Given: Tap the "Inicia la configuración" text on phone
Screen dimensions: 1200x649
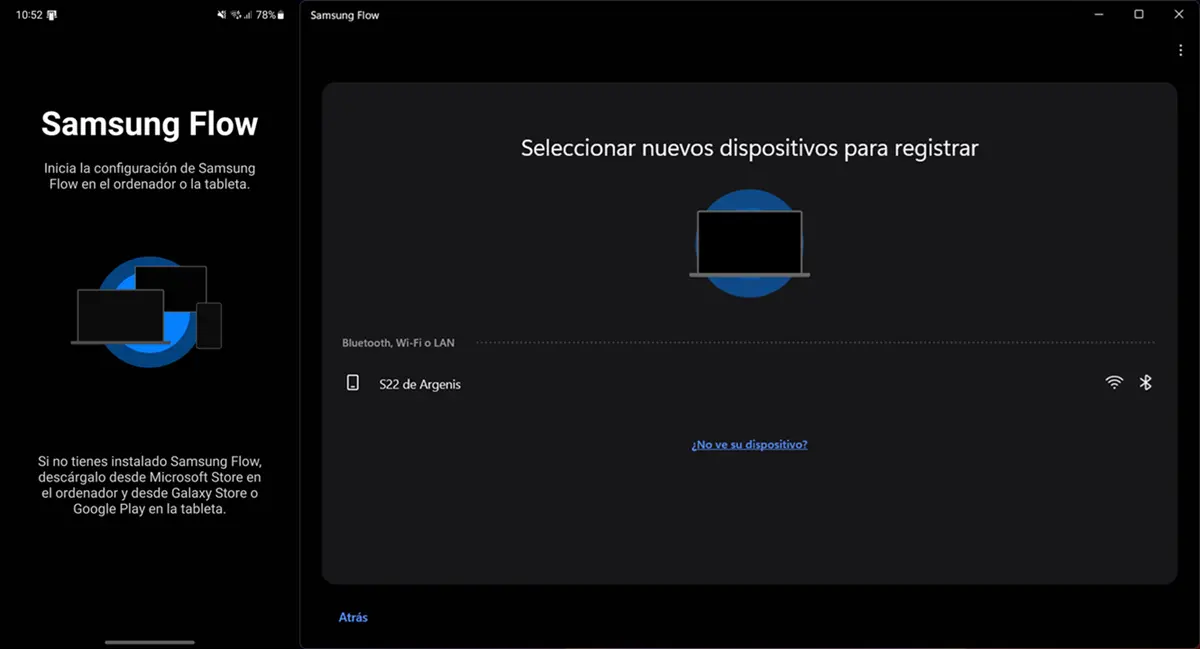Looking at the screenshot, I should click(x=150, y=176).
